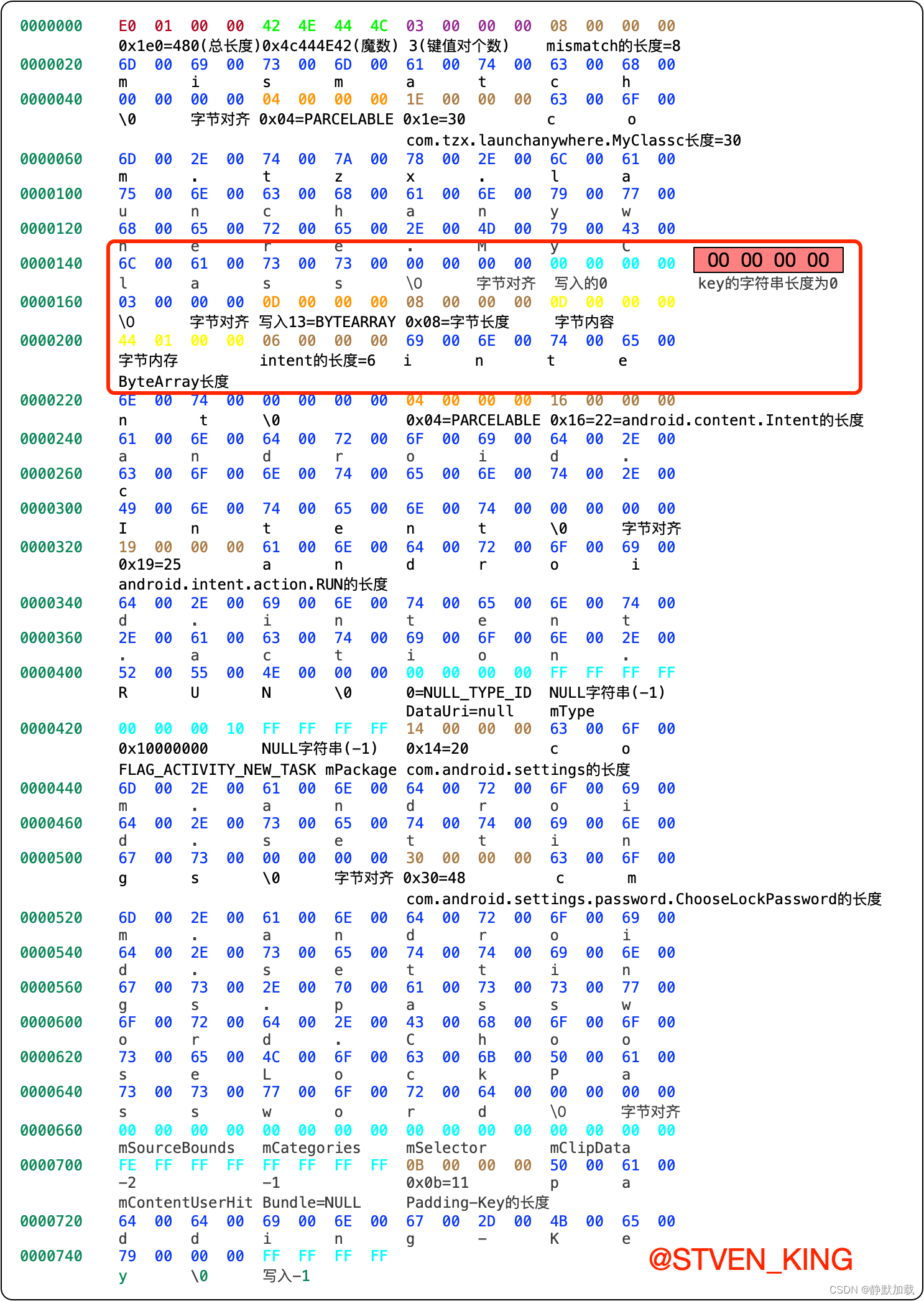Click the "Bundle=NULL" label
This screenshot has width=924, height=1301.
(312, 1202)
